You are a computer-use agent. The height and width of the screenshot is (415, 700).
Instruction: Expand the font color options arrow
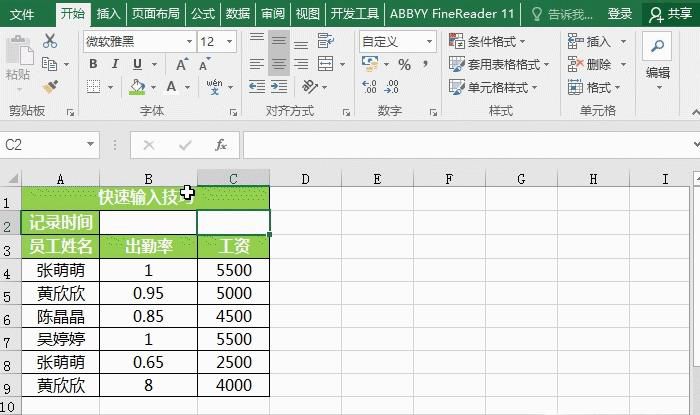[188, 87]
